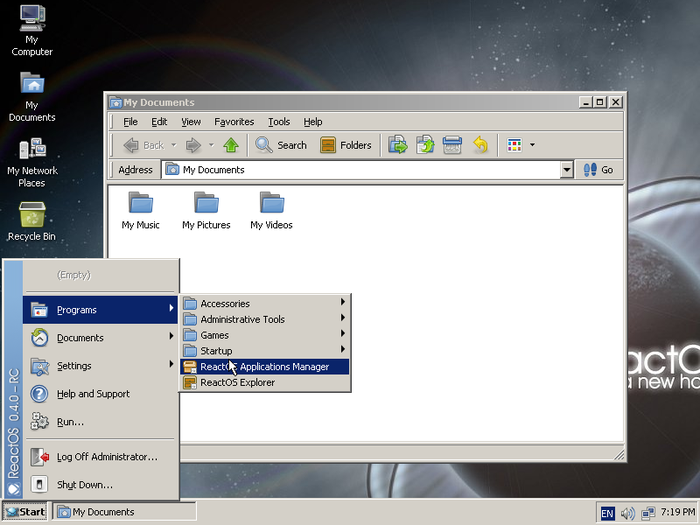
Task: Click the Undo yellow arrow icon
Action: [x=480, y=145]
